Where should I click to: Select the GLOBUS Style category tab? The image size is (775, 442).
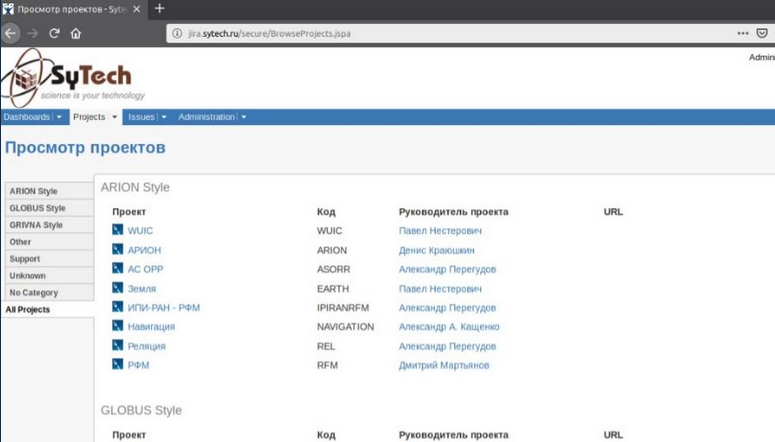tap(37, 208)
